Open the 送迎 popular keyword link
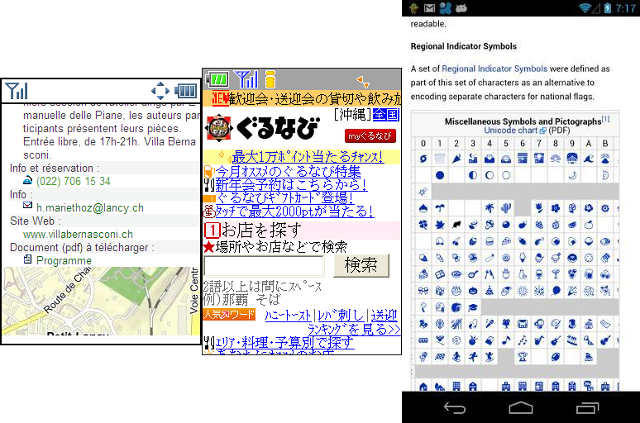 [x=384, y=315]
